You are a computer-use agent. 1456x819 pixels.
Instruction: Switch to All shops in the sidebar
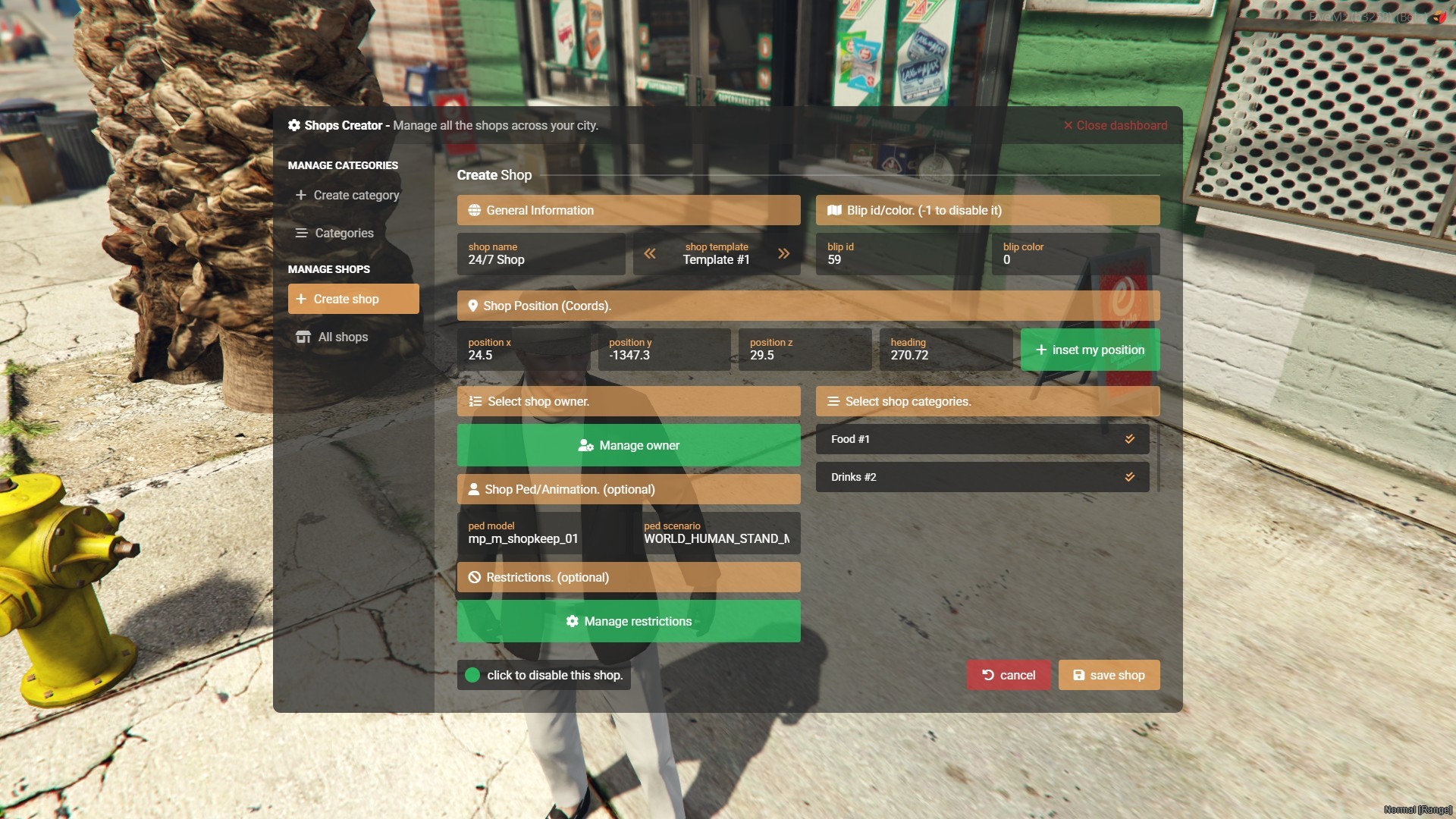[342, 337]
